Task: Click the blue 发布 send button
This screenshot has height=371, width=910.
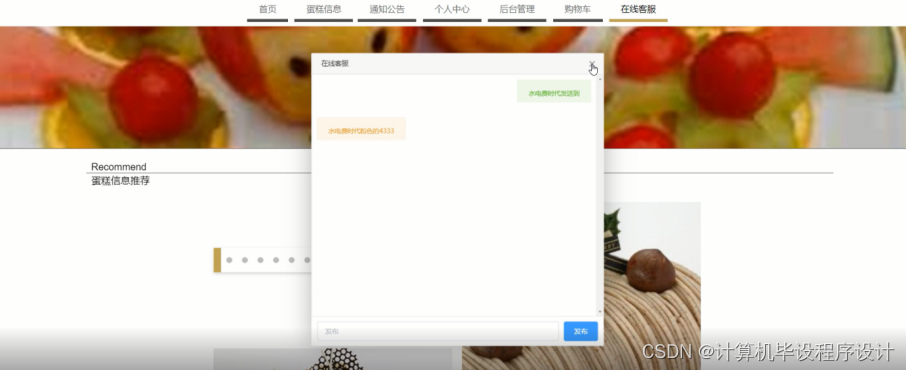Action: 580,331
